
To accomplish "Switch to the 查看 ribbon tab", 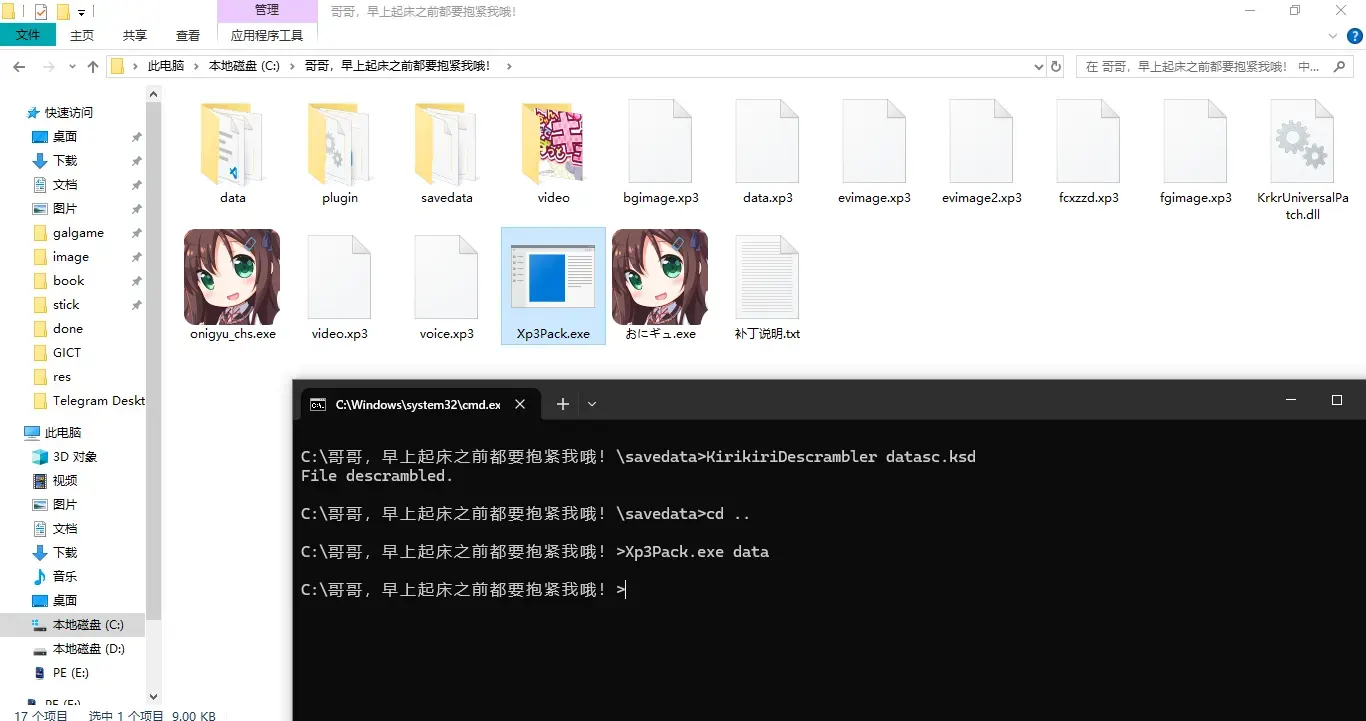I will pos(188,35).
